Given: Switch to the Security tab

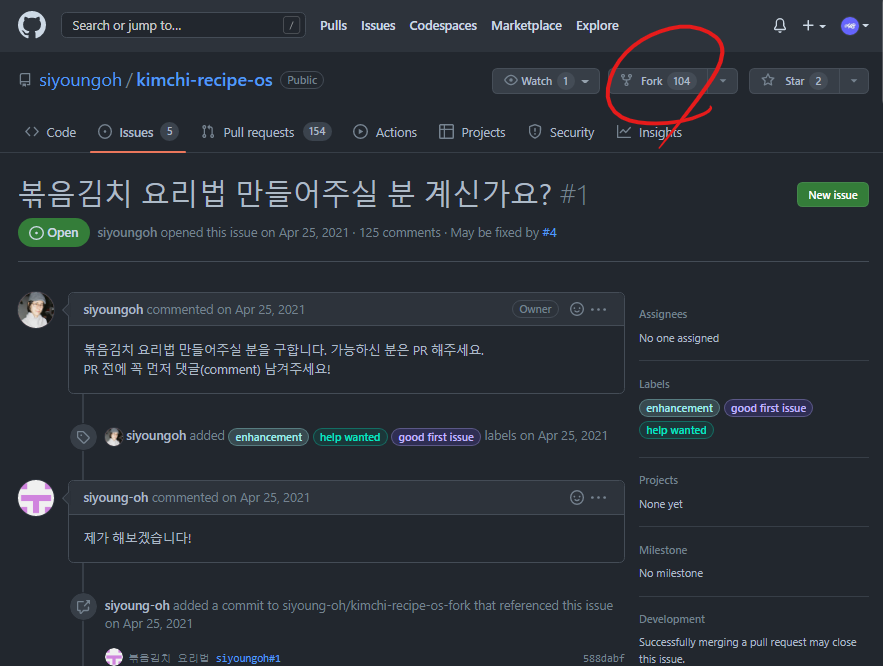Looking at the screenshot, I should coord(561,132).
